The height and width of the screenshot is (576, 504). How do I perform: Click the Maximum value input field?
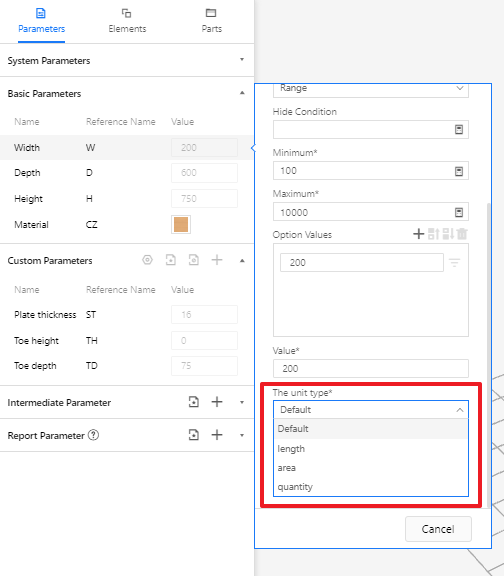371,212
